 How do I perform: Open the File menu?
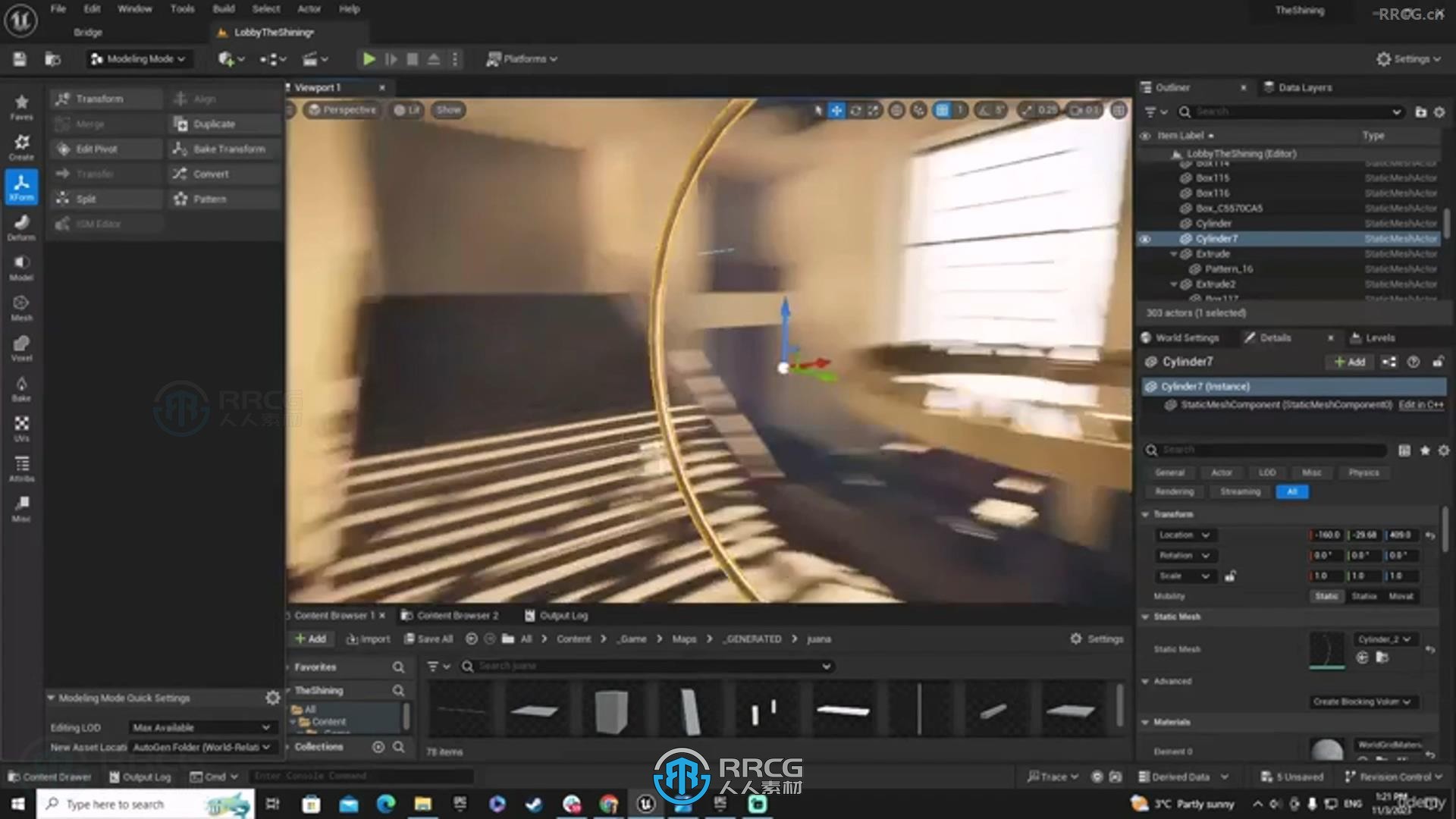[58, 9]
